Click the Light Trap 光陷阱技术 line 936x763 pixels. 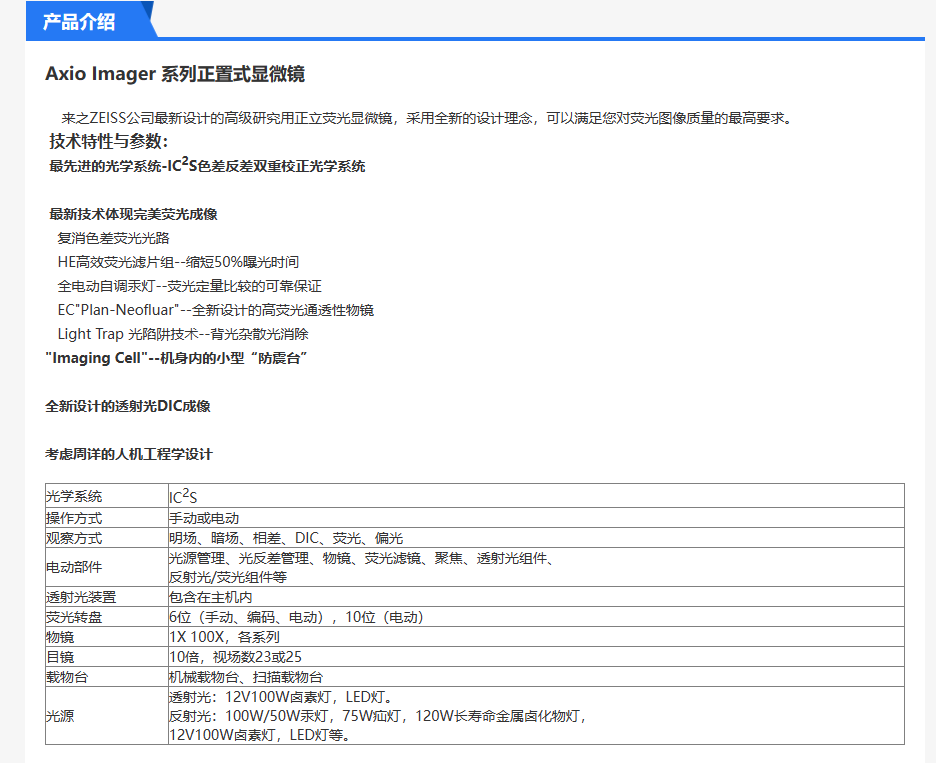point(183,334)
